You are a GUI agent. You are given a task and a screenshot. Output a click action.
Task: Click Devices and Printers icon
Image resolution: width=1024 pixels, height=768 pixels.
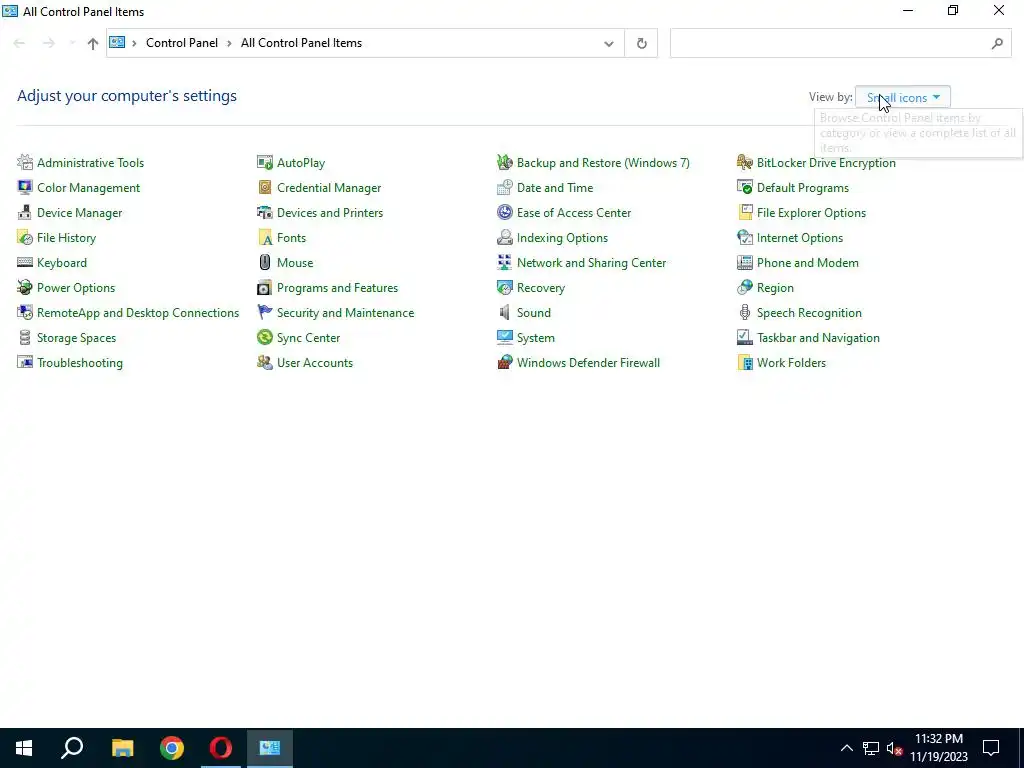click(x=264, y=212)
